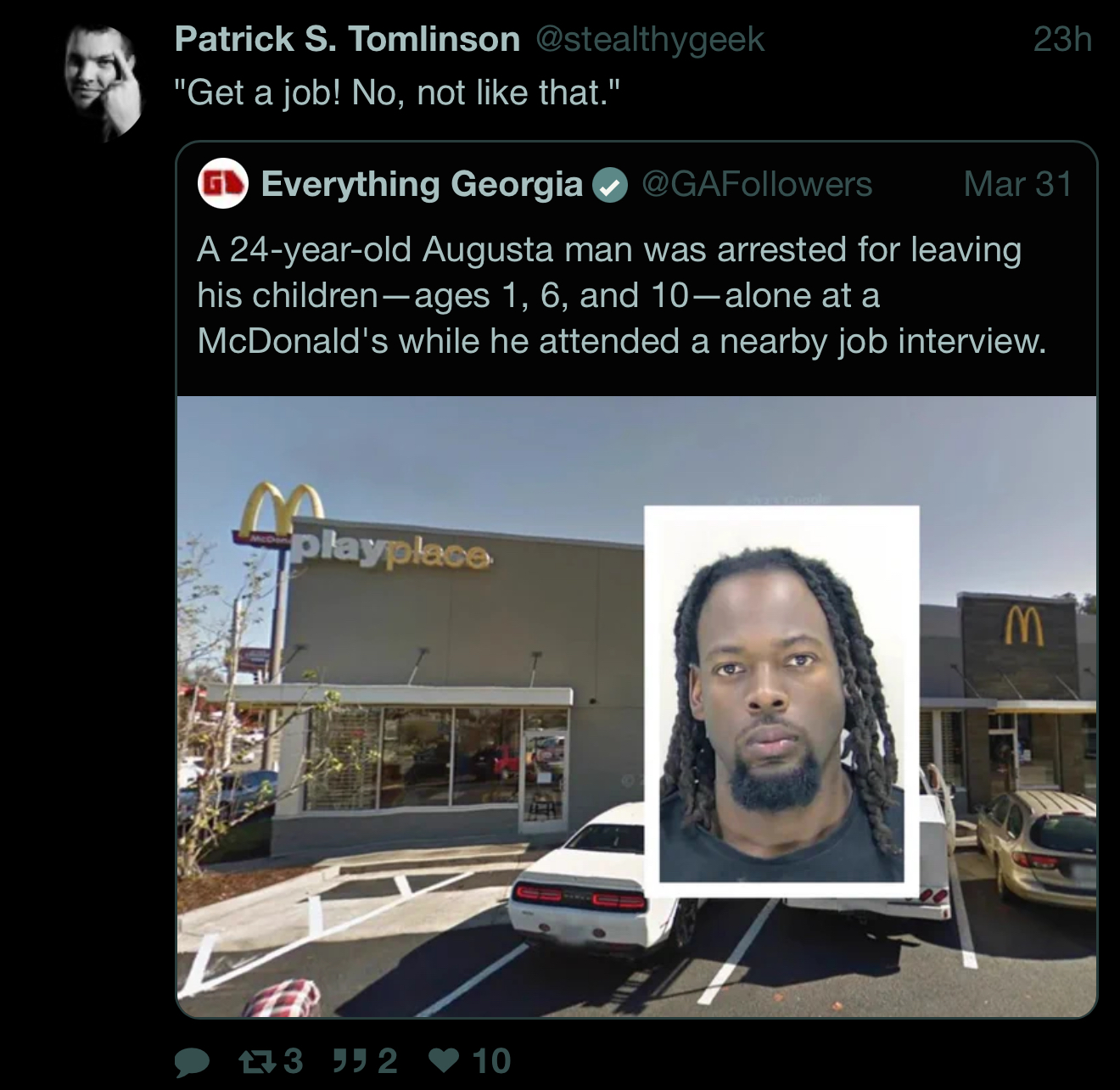
Task: Click the inset mugshot photo in image
Action: pyautogui.click(x=781, y=701)
